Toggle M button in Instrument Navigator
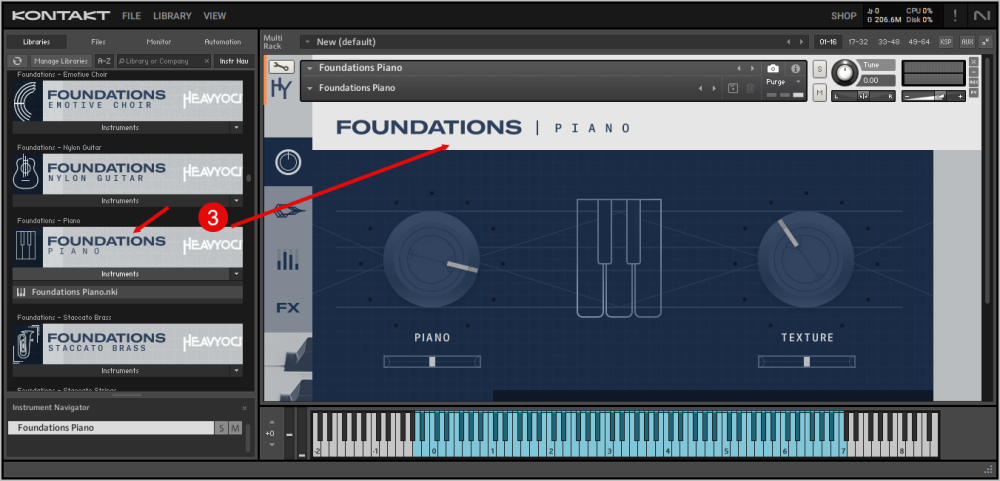This screenshot has height=481, width=1000. [235, 428]
